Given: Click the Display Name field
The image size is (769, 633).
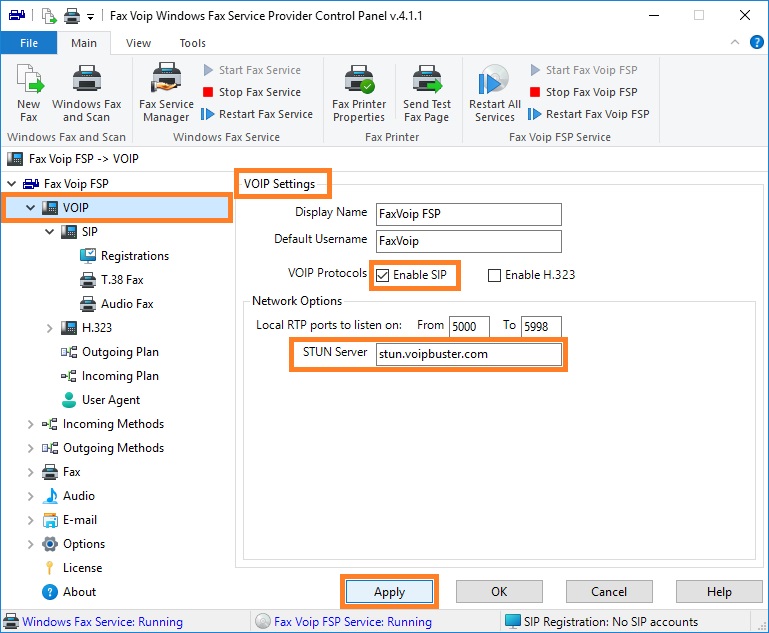Looking at the screenshot, I should click(x=468, y=214).
